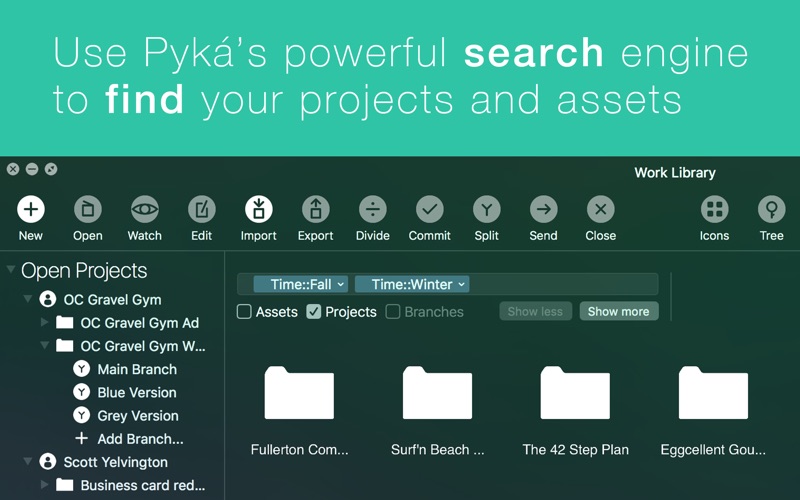Select the Blue Version label

click(137, 392)
